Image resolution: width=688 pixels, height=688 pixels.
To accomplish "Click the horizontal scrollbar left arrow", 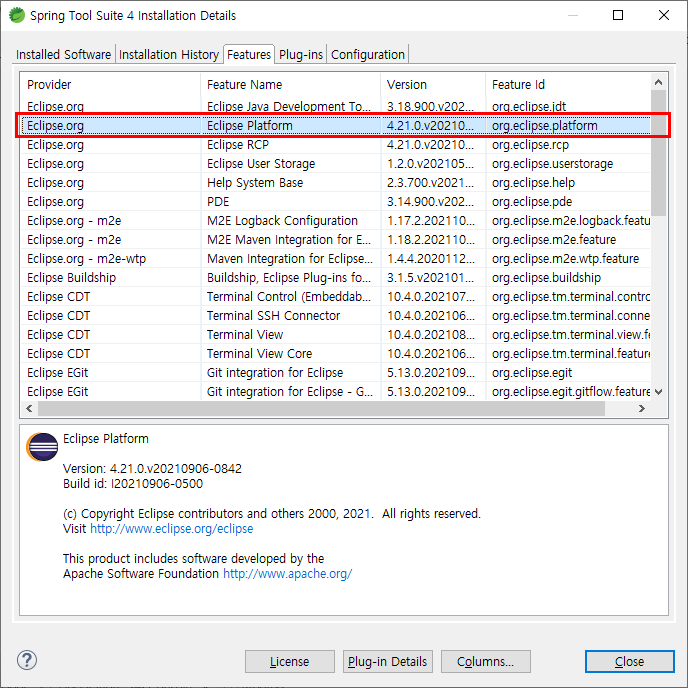I will (29, 408).
